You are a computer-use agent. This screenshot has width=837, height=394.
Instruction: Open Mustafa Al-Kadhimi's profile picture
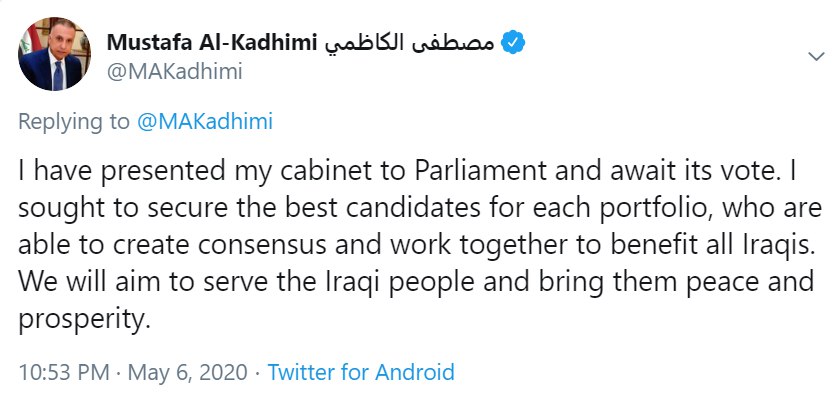pyautogui.click(x=54, y=54)
